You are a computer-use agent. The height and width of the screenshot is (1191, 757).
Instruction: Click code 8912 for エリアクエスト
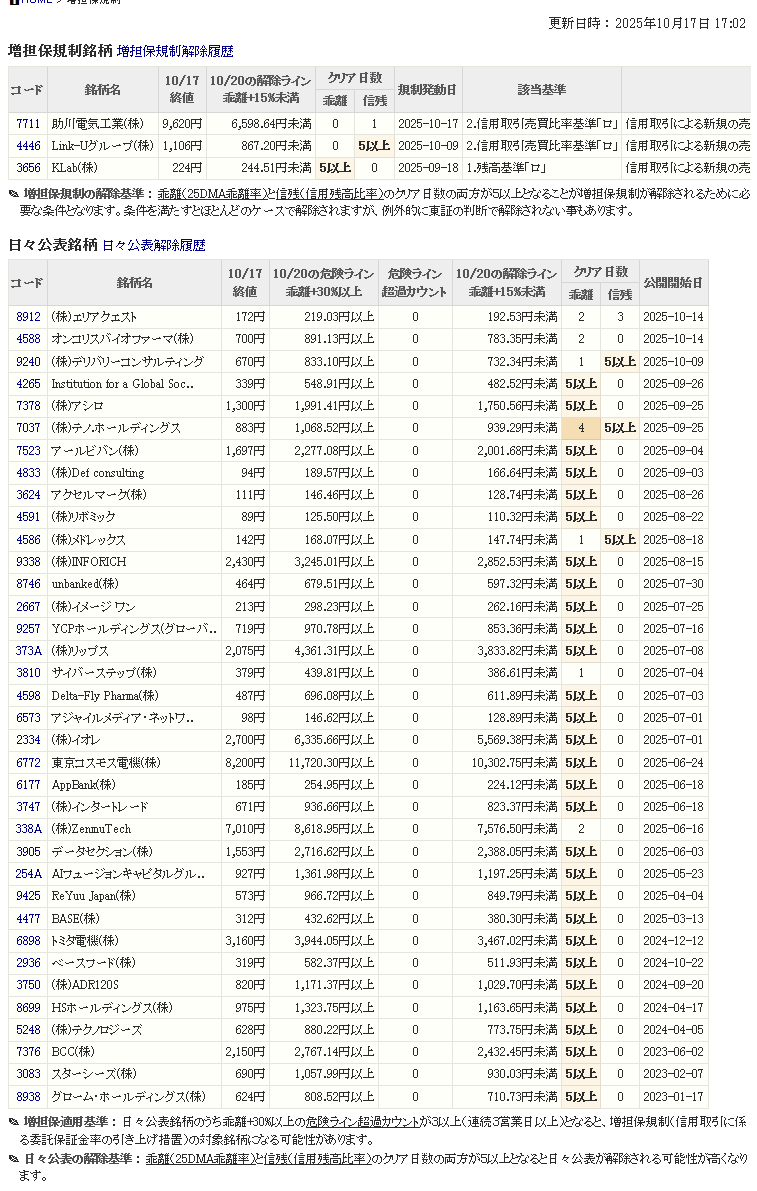coord(28,317)
